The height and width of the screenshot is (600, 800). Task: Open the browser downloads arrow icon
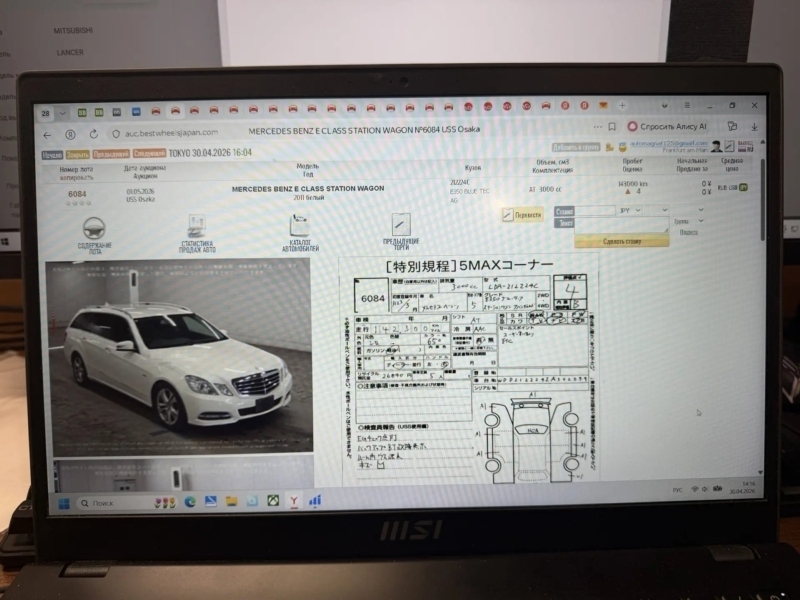click(x=754, y=127)
